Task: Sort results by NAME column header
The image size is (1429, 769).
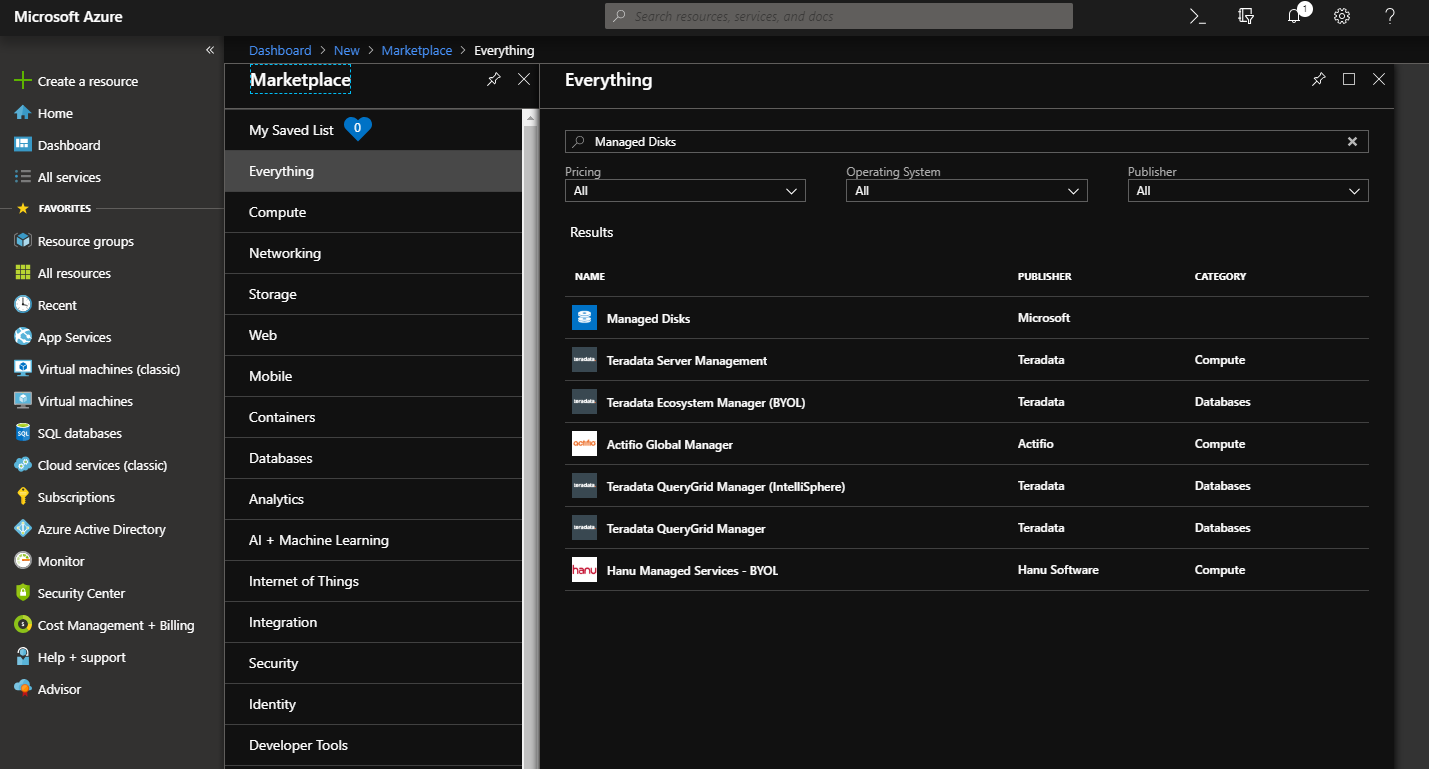Action: click(x=590, y=276)
